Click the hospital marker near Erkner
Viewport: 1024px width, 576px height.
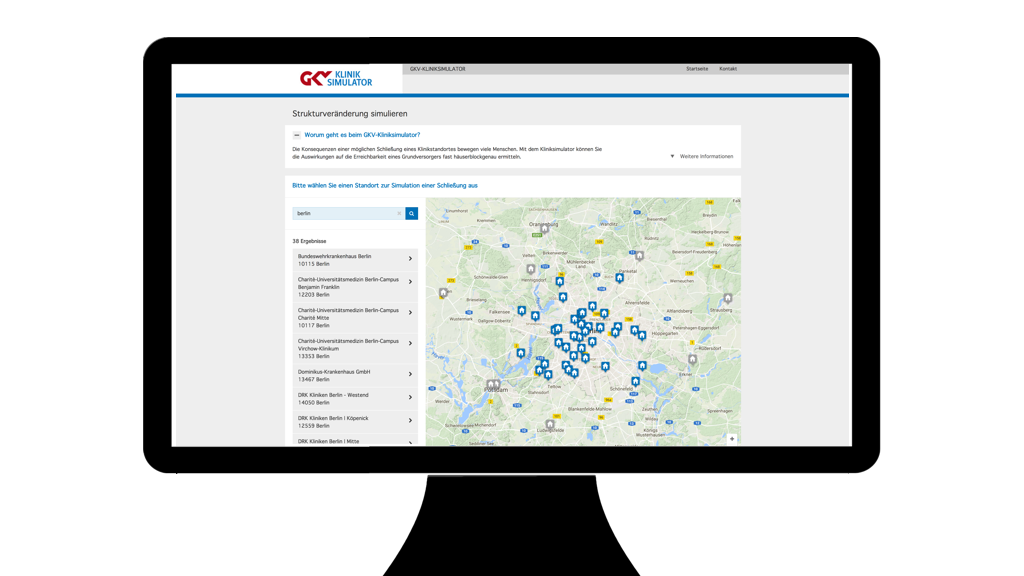[x=693, y=358]
